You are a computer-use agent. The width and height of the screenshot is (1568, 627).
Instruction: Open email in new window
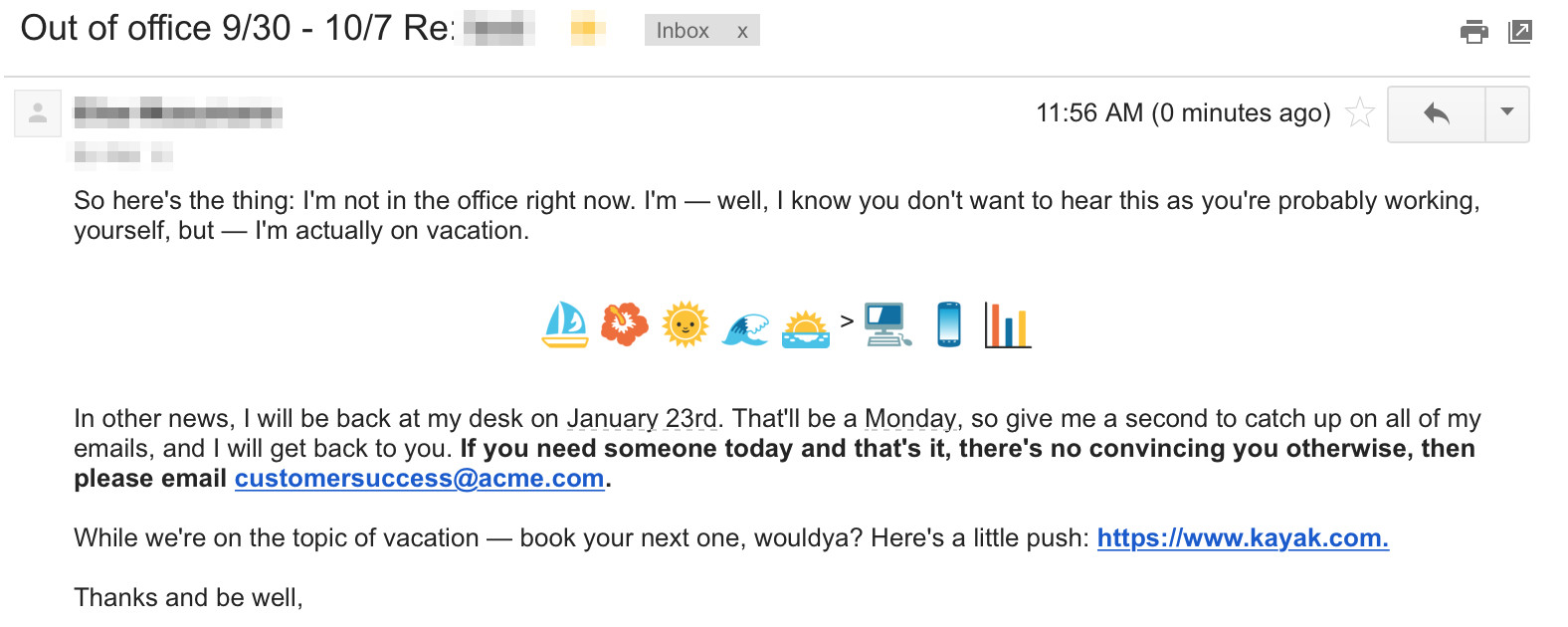pos(1520,32)
